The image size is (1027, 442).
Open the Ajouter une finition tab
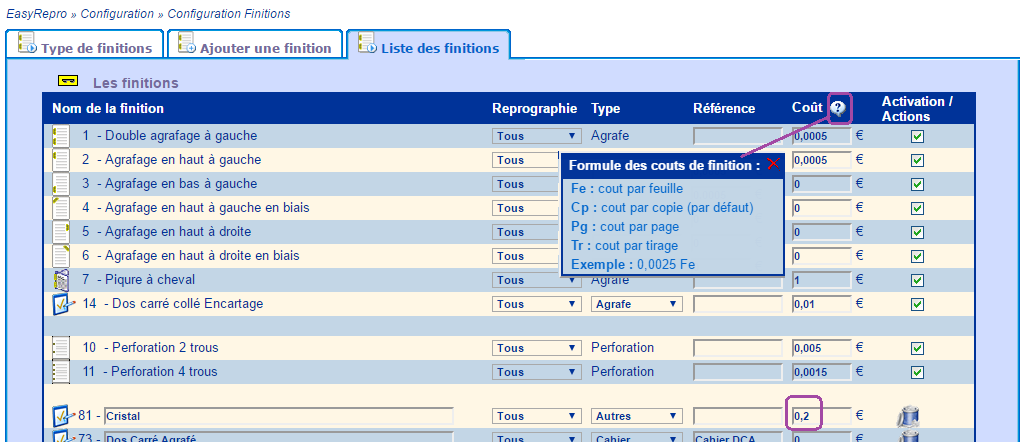[x=254, y=47]
